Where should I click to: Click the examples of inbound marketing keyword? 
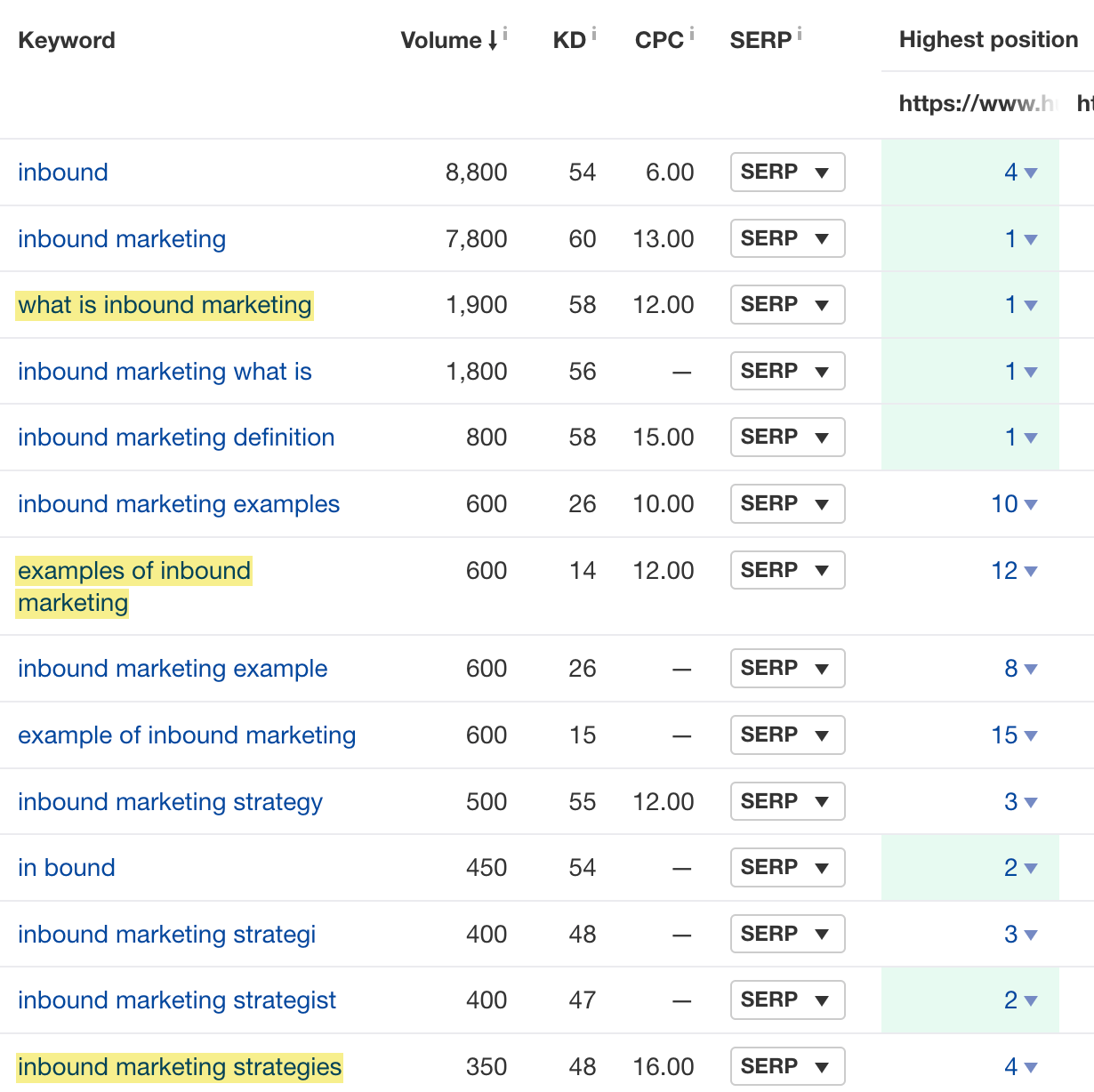coord(133,586)
